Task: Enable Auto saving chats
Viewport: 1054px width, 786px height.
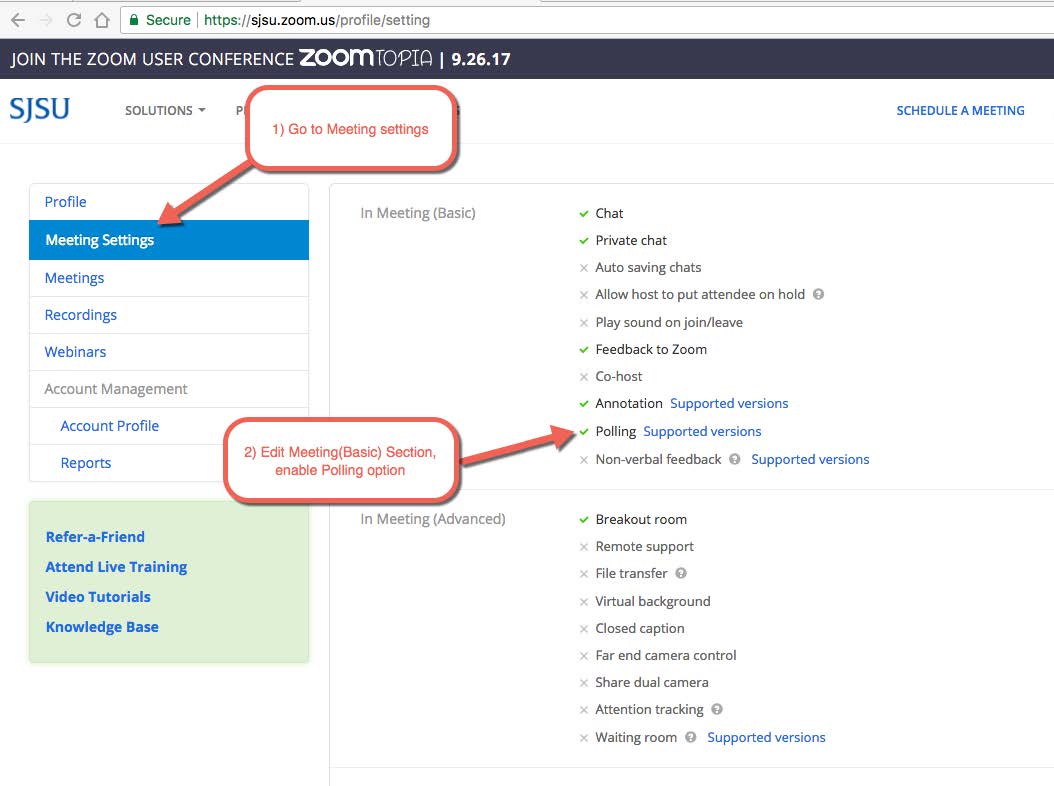Action: (585, 267)
